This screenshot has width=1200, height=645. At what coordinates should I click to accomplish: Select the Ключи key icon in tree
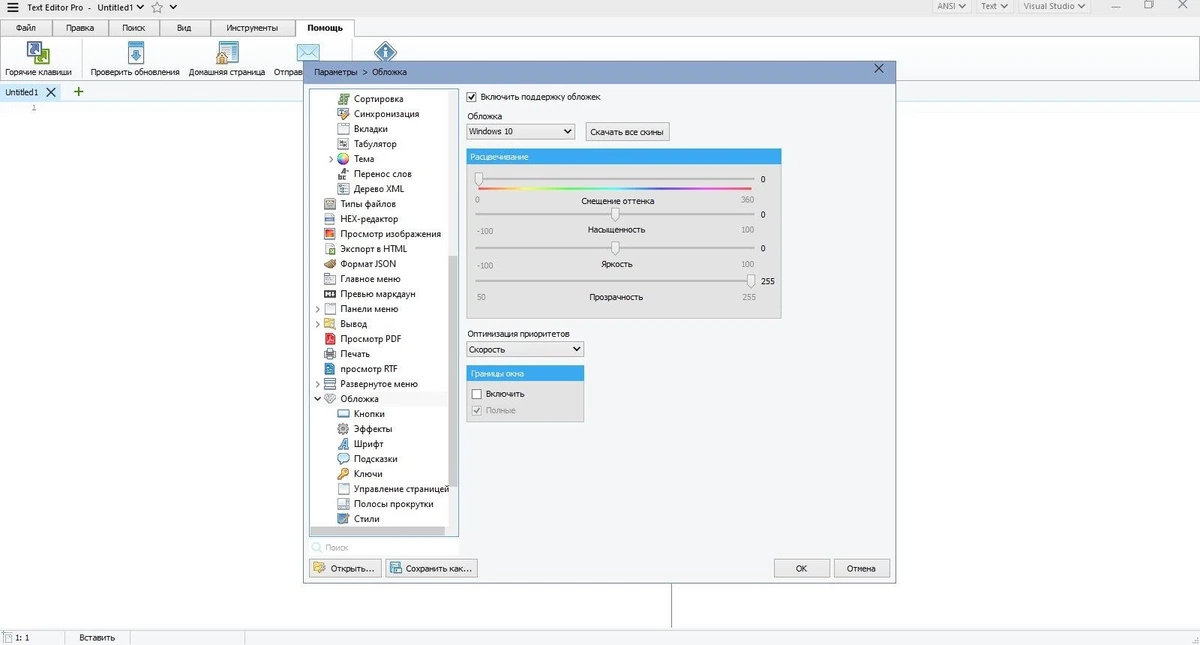tap(343, 474)
